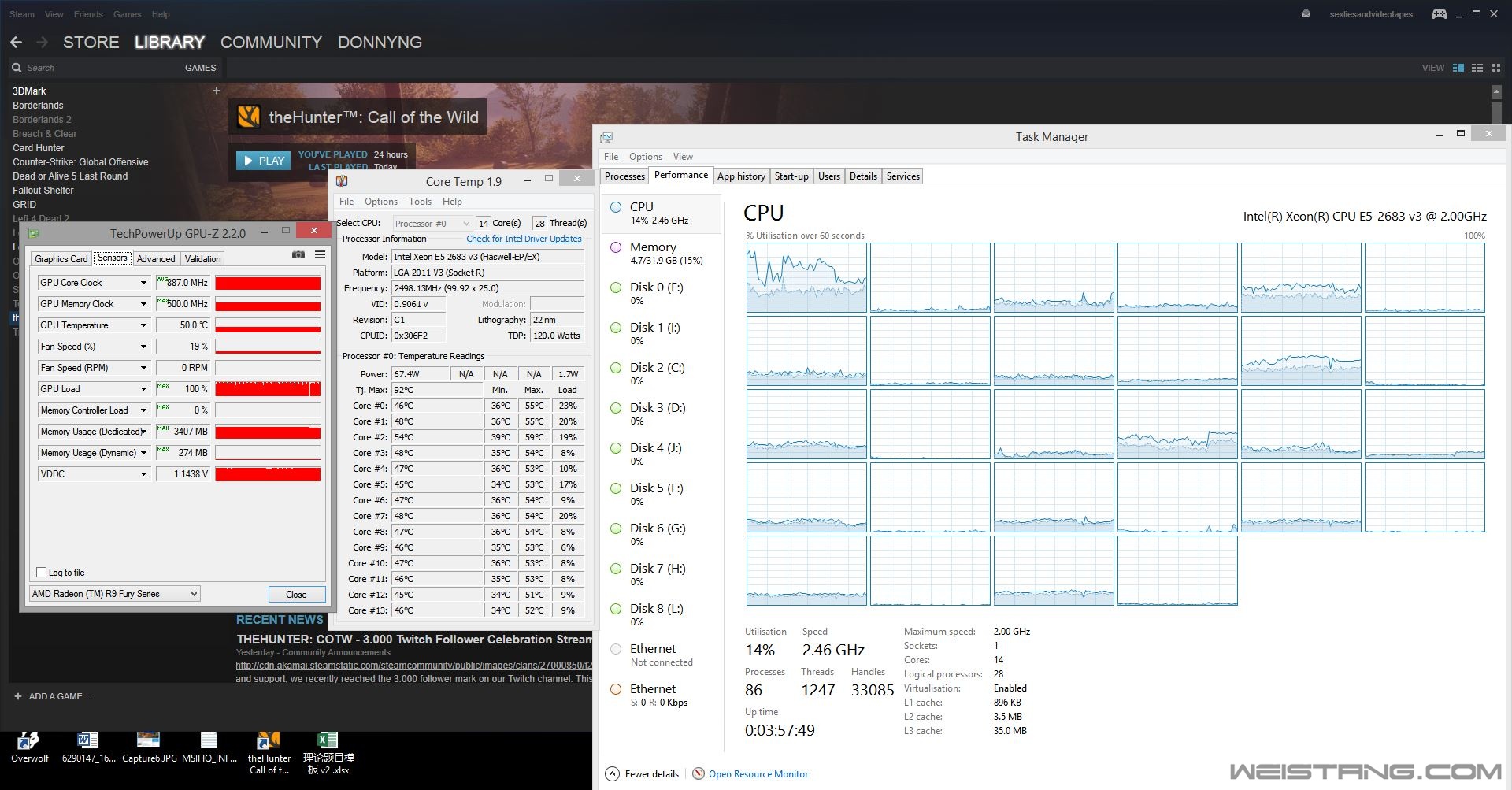The image size is (1512, 790).
Task: Click Steam library scrollbar up arrow
Action: [1496, 92]
